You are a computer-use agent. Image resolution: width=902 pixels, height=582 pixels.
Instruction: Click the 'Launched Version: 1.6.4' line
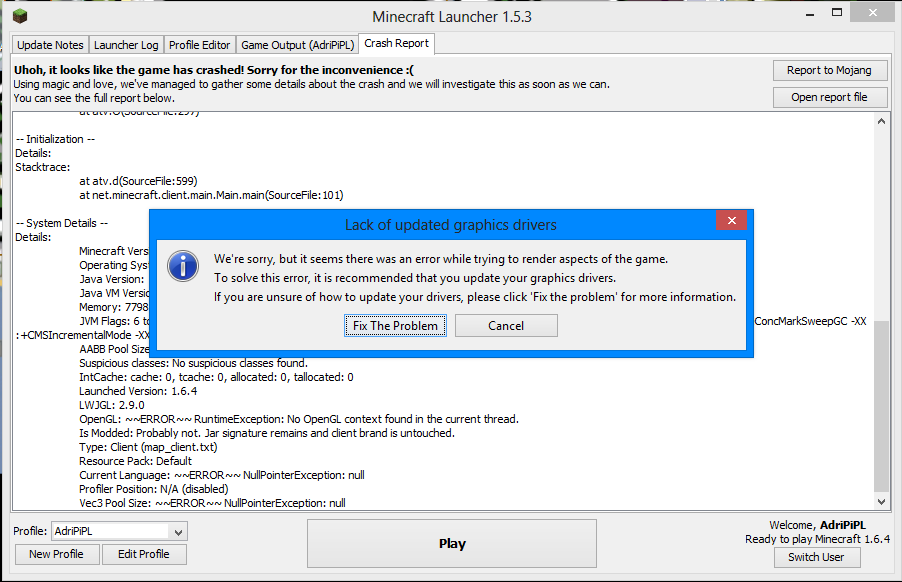[138, 391]
